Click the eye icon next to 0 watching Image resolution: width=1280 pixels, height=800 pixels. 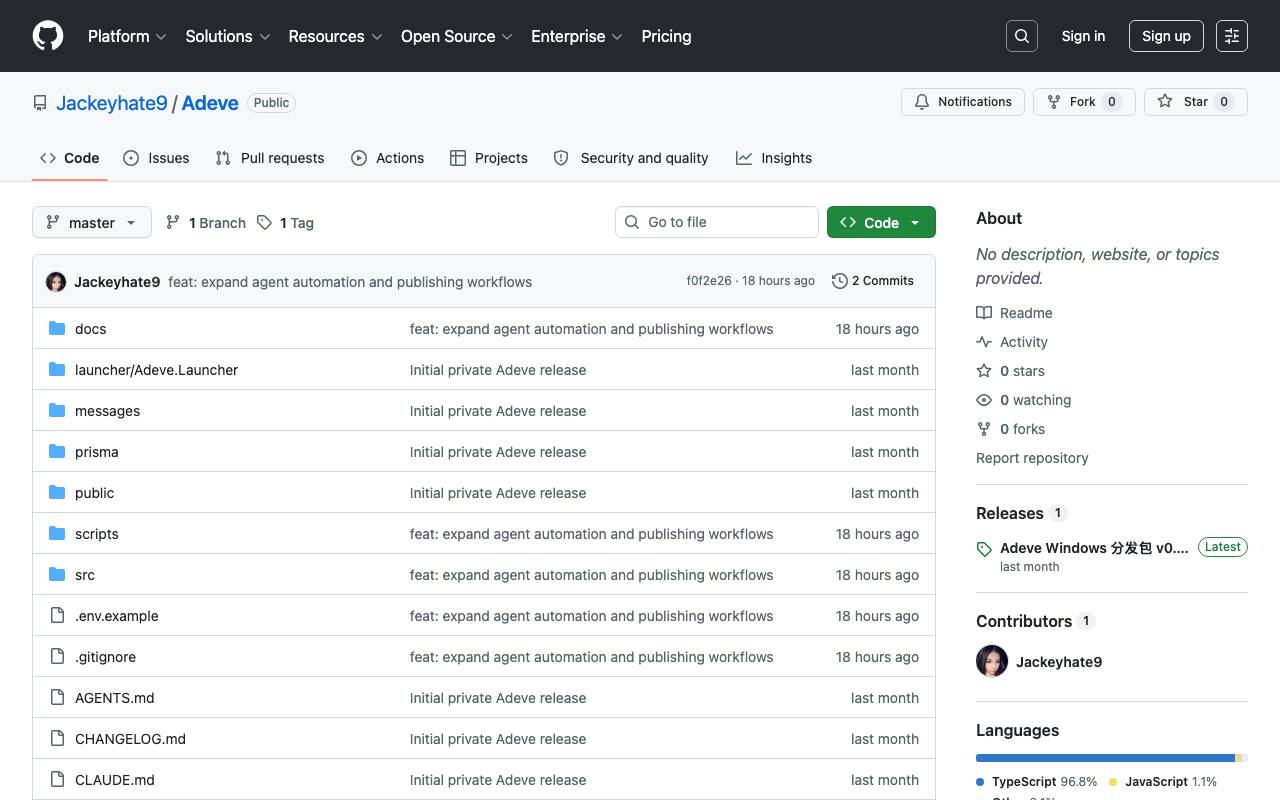[984, 400]
